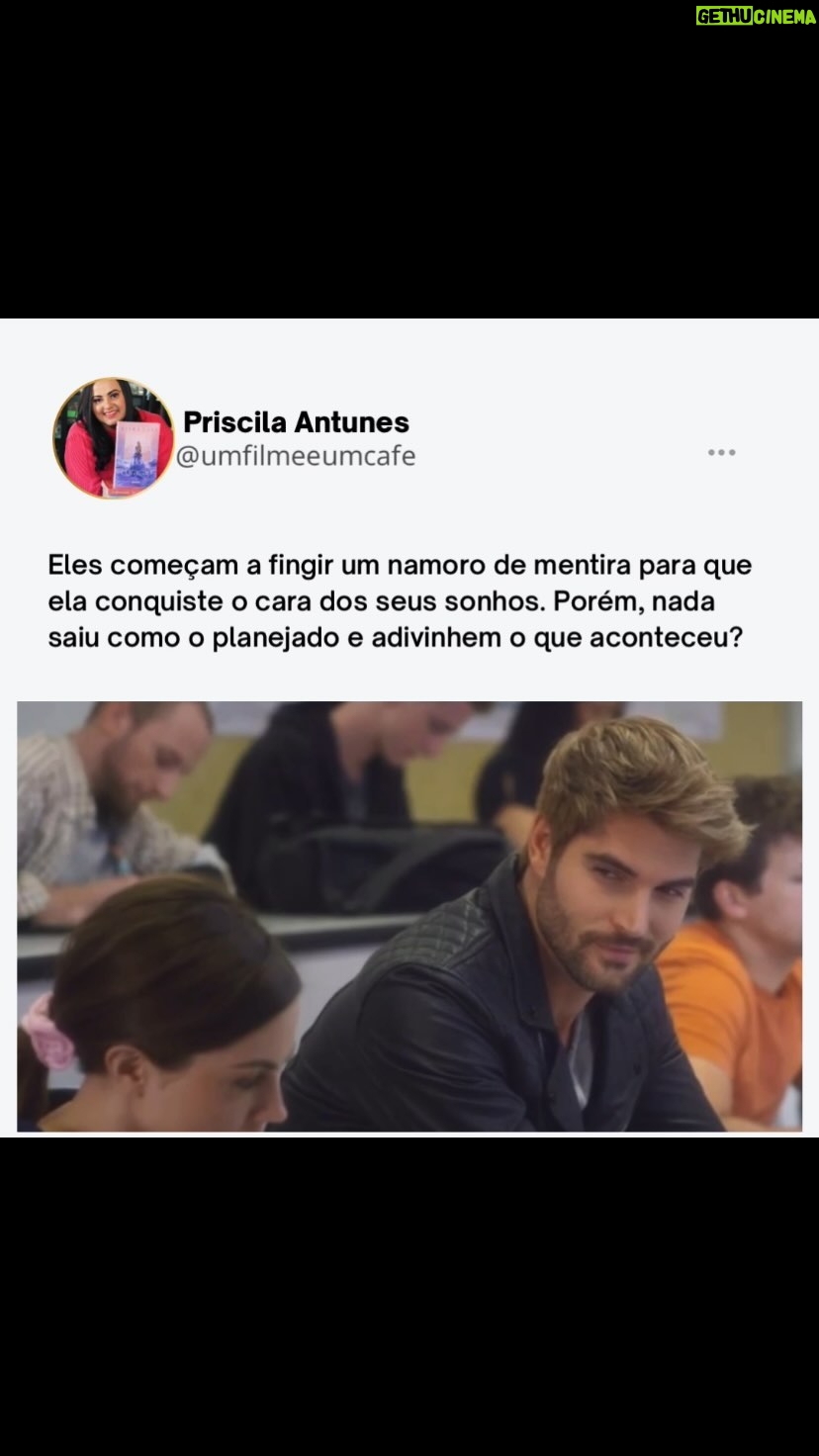Open the three-dots more options menu
Viewport: 819px width, 1456px height.
point(721,452)
